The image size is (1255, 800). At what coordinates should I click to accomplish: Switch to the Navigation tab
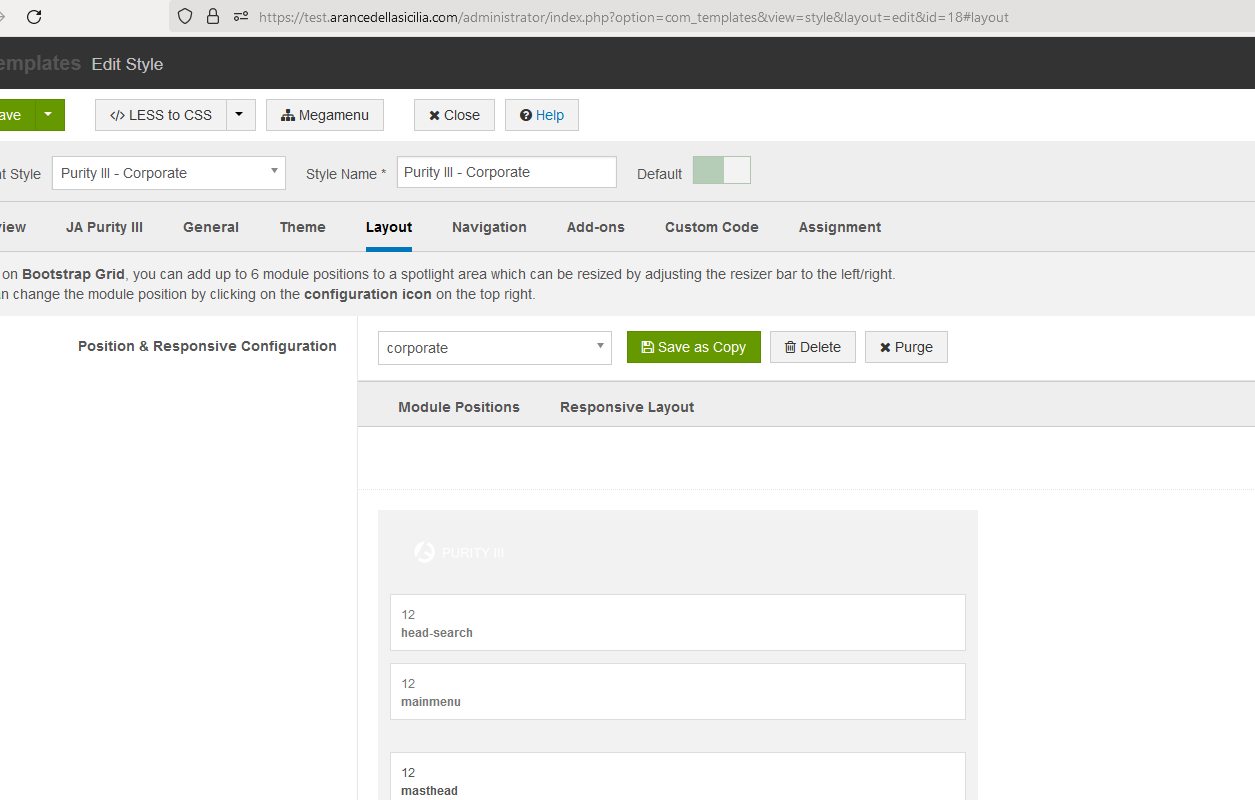489,227
